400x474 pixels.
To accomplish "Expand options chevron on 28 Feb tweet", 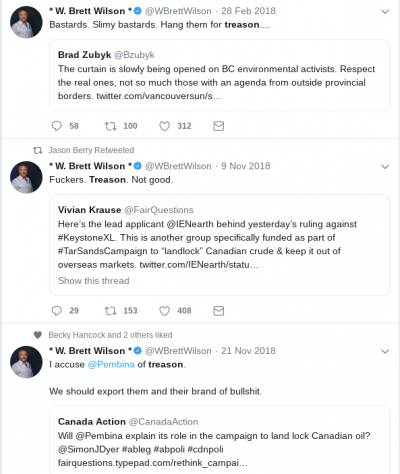I will point(385,12).
